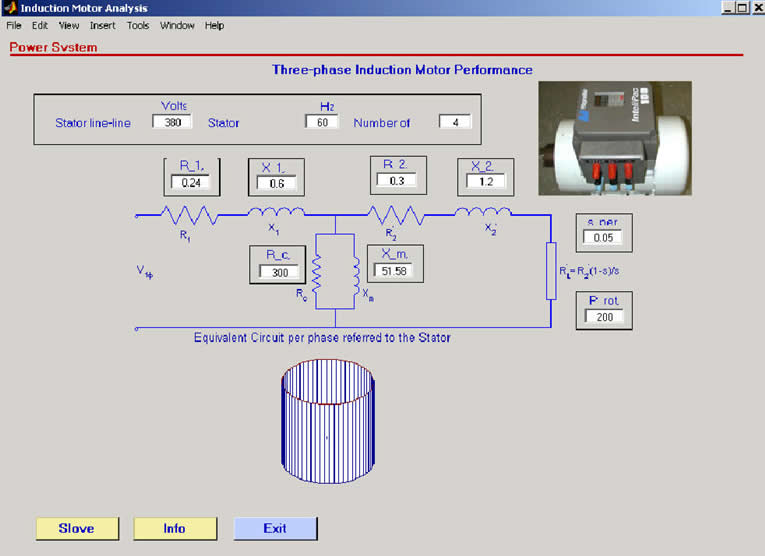This screenshot has height=556, width=765.
Task: Click 'Three-phase Induction Motor Performance' title
Action: pyautogui.click(x=402, y=70)
